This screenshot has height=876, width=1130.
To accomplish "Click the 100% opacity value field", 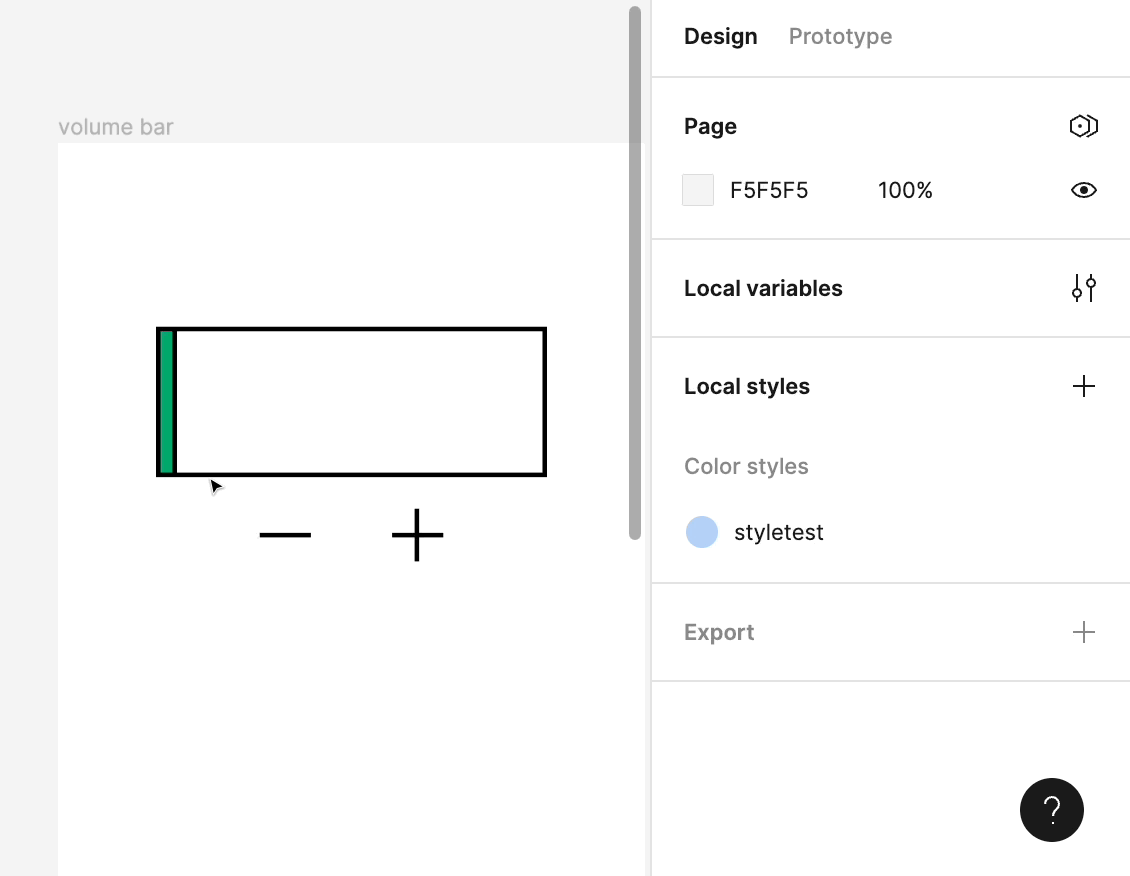I will pyautogui.click(x=905, y=190).
